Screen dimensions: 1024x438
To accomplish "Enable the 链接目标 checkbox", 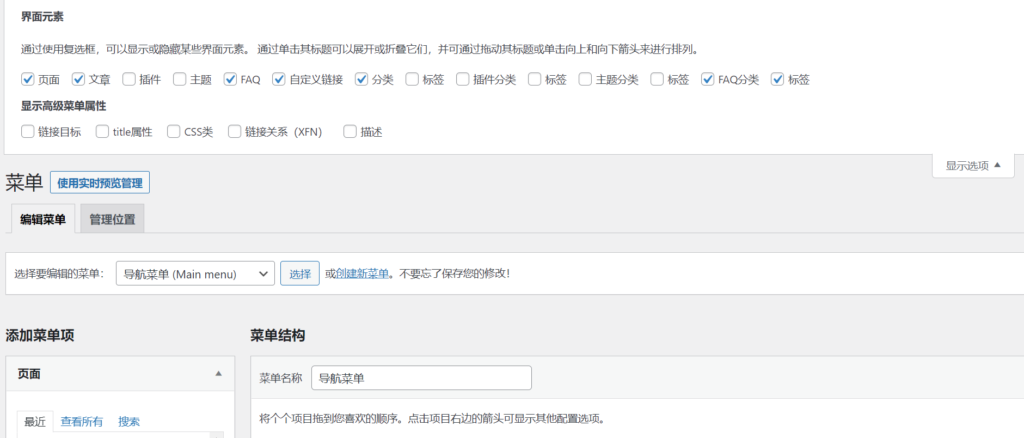I will click(28, 131).
